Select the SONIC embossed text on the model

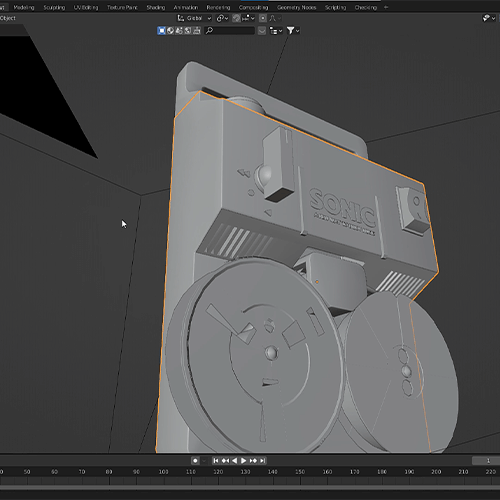(x=343, y=209)
